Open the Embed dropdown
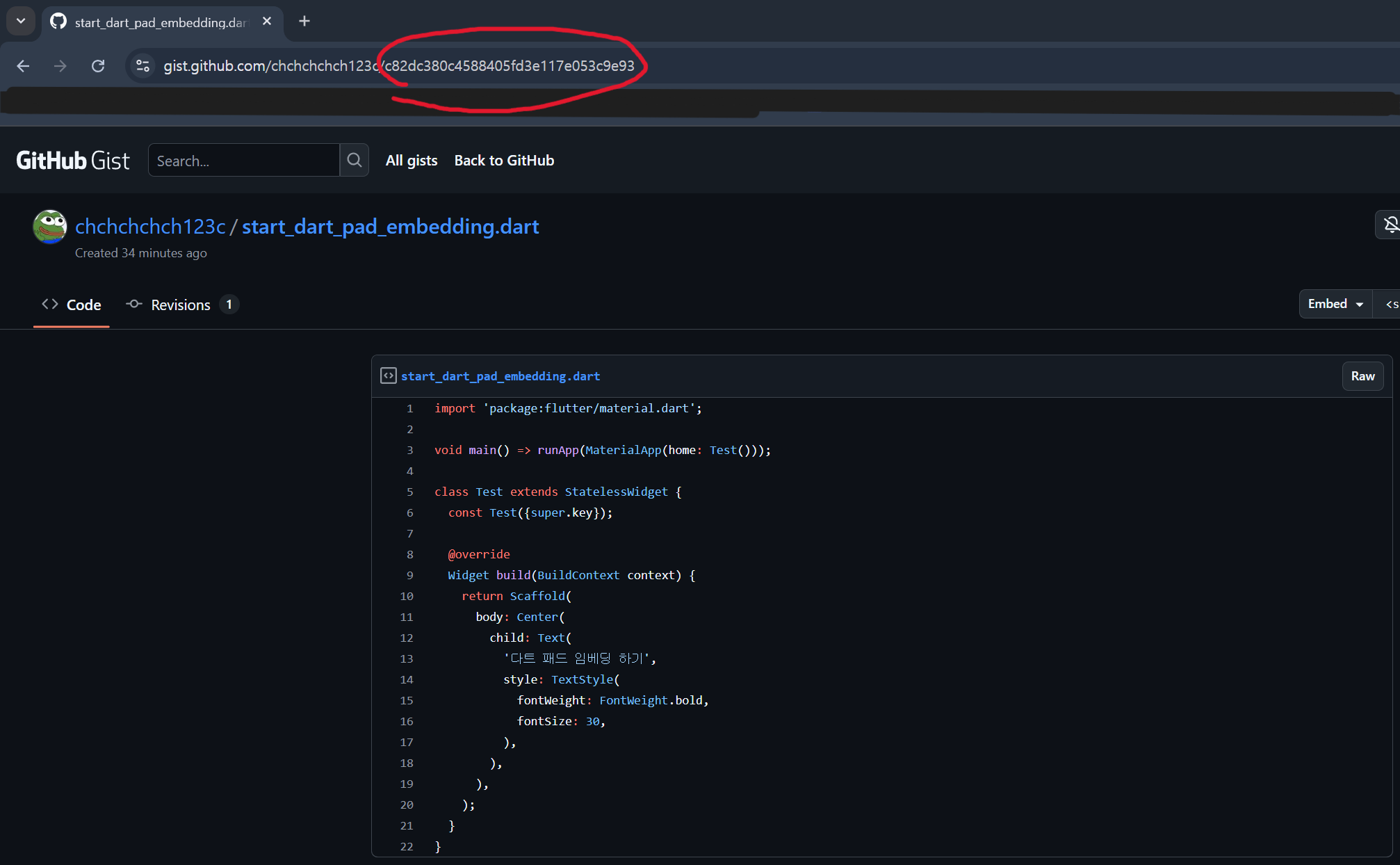The width and height of the screenshot is (1400, 865). click(1335, 305)
